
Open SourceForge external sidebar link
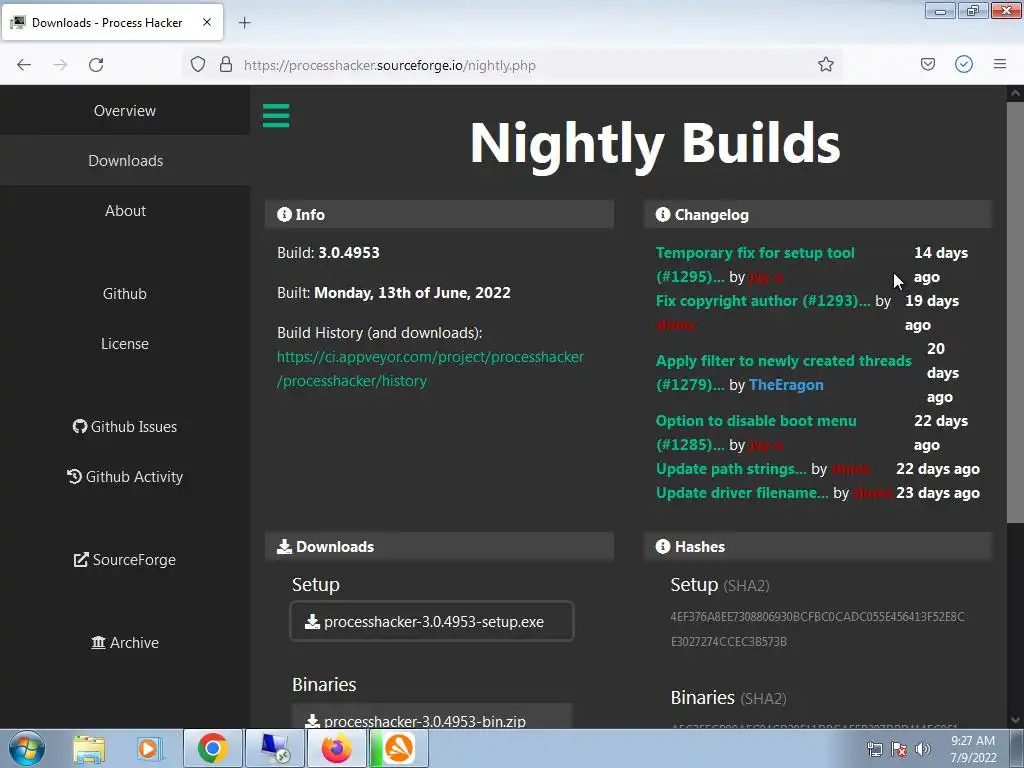click(125, 560)
